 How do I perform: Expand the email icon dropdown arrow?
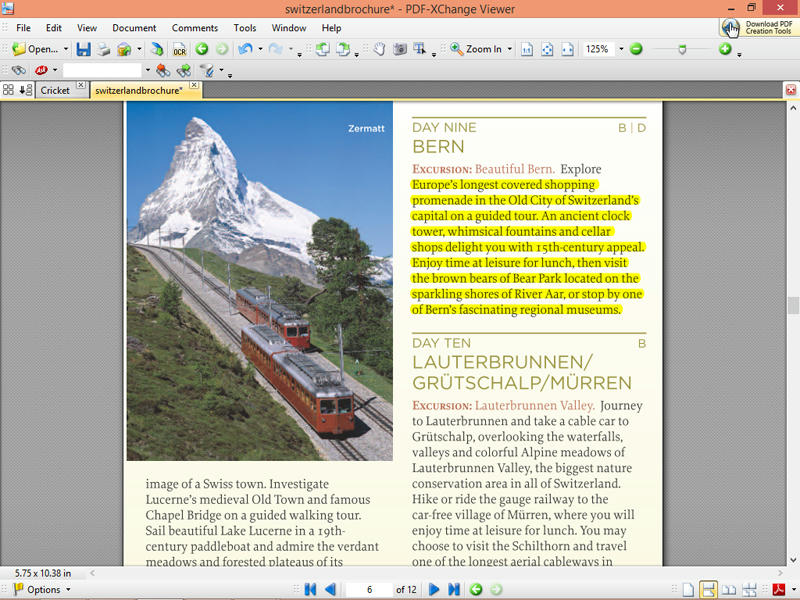(x=139, y=49)
